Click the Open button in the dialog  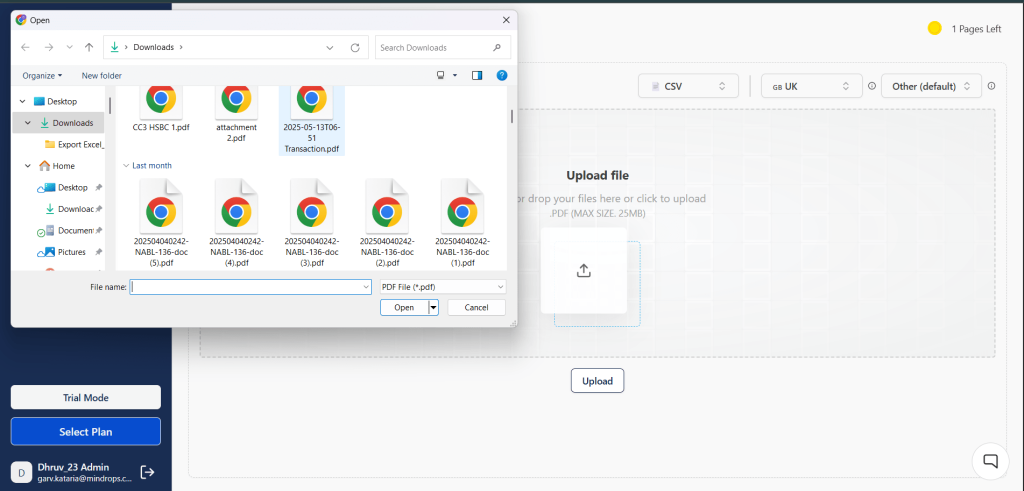point(404,308)
